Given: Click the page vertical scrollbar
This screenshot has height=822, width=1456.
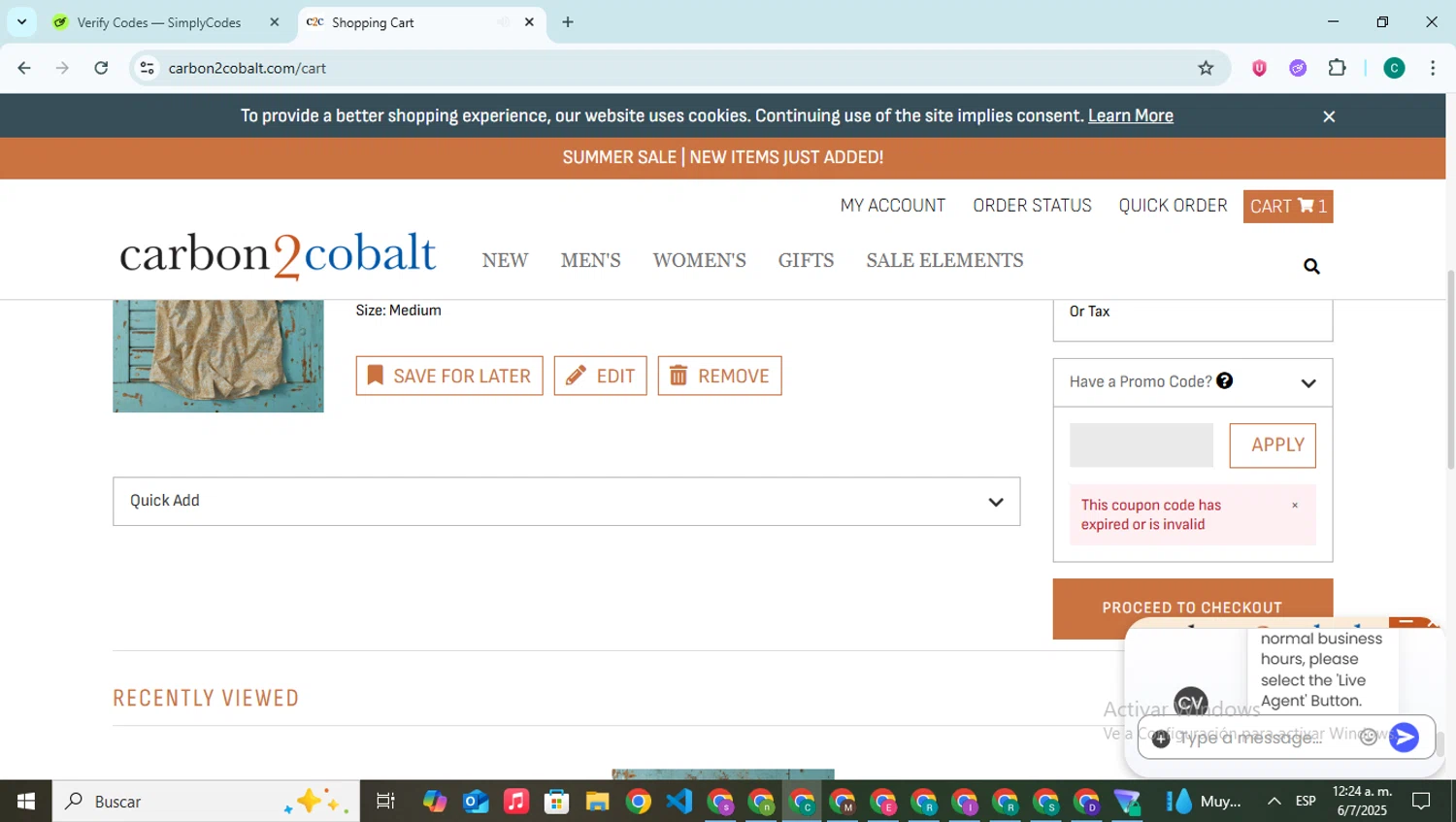Looking at the screenshot, I should (x=1449, y=369).
